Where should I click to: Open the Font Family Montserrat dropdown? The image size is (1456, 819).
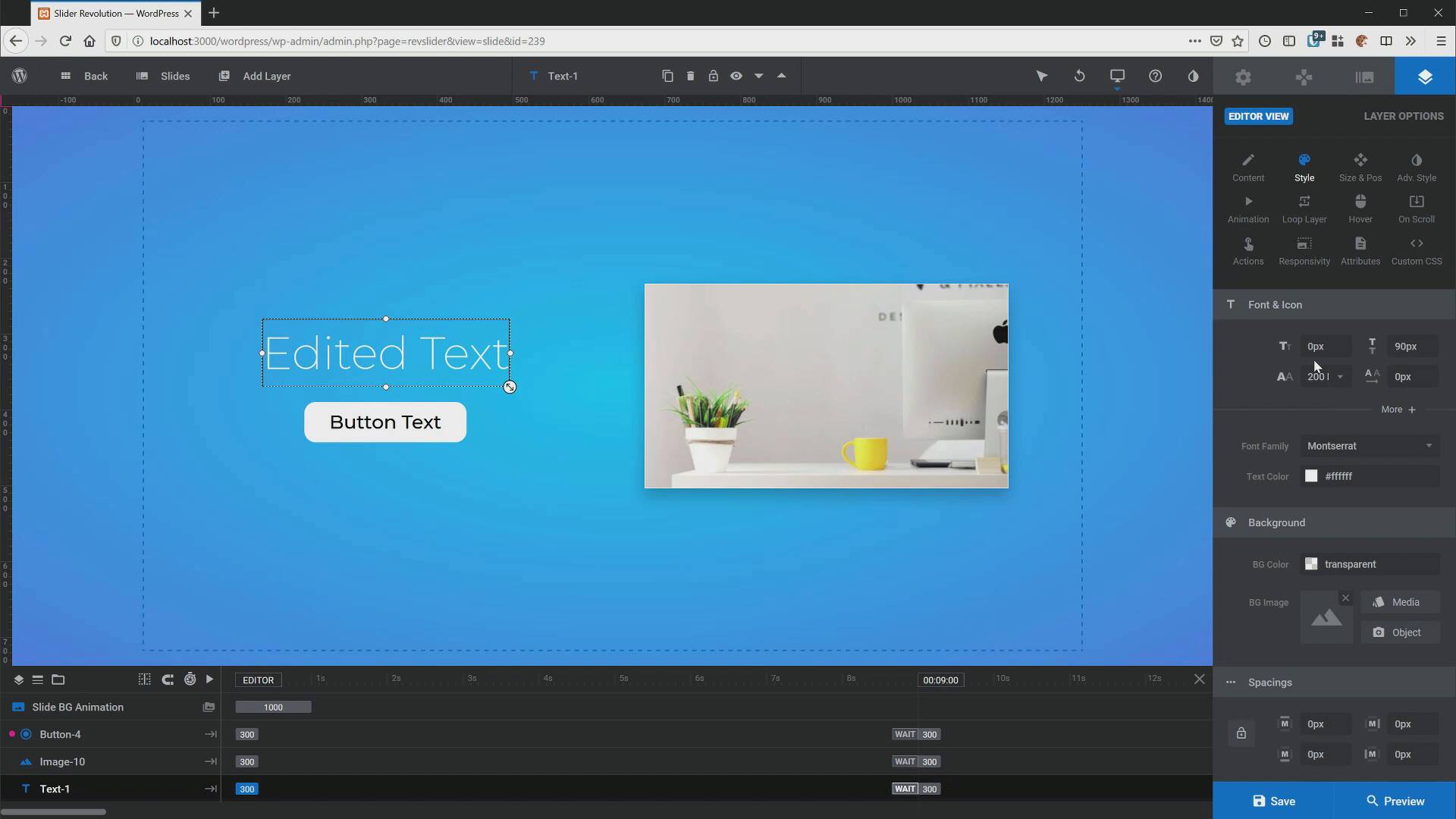[1370, 446]
